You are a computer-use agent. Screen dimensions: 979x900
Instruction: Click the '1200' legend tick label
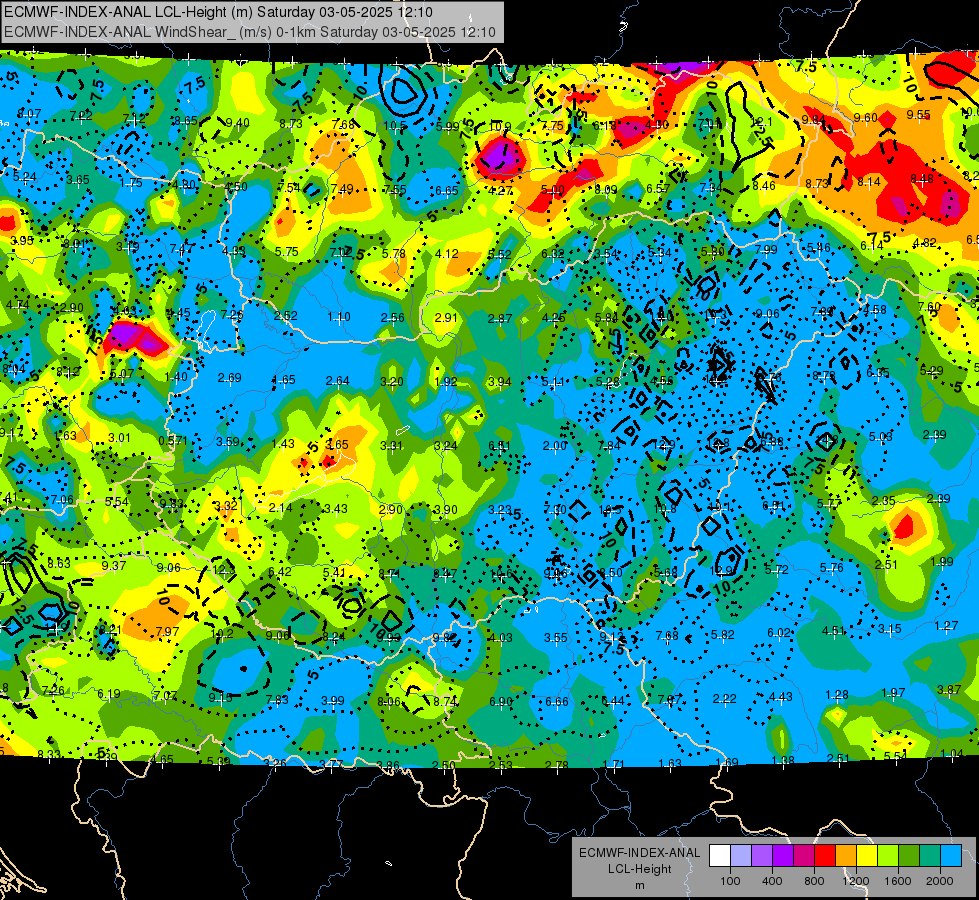click(x=855, y=881)
